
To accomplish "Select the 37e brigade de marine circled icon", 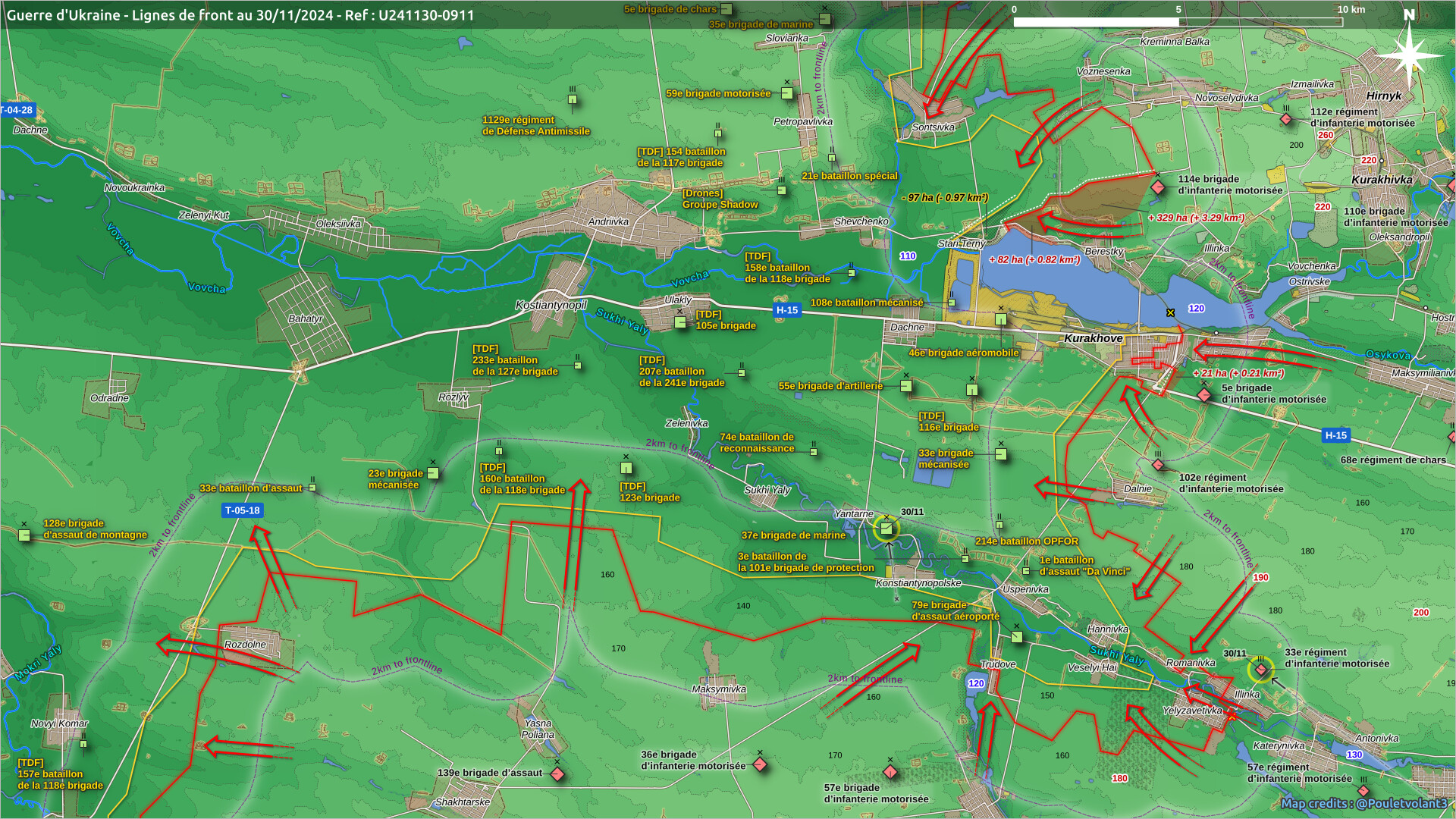I will [x=886, y=529].
